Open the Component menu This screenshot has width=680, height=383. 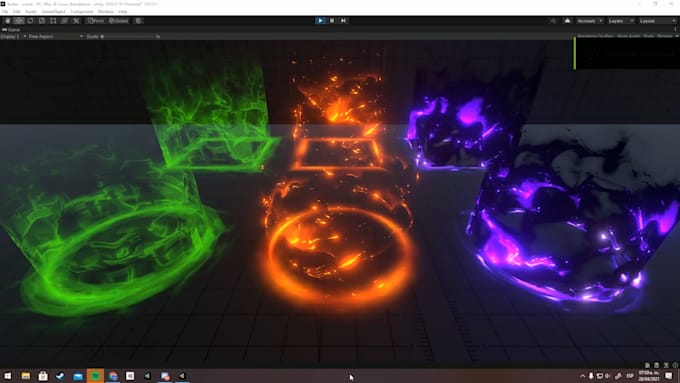coord(82,12)
